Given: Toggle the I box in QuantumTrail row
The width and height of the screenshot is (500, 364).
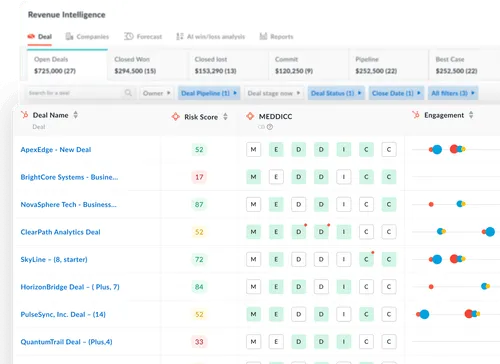Looking at the screenshot, I should (344, 342).
